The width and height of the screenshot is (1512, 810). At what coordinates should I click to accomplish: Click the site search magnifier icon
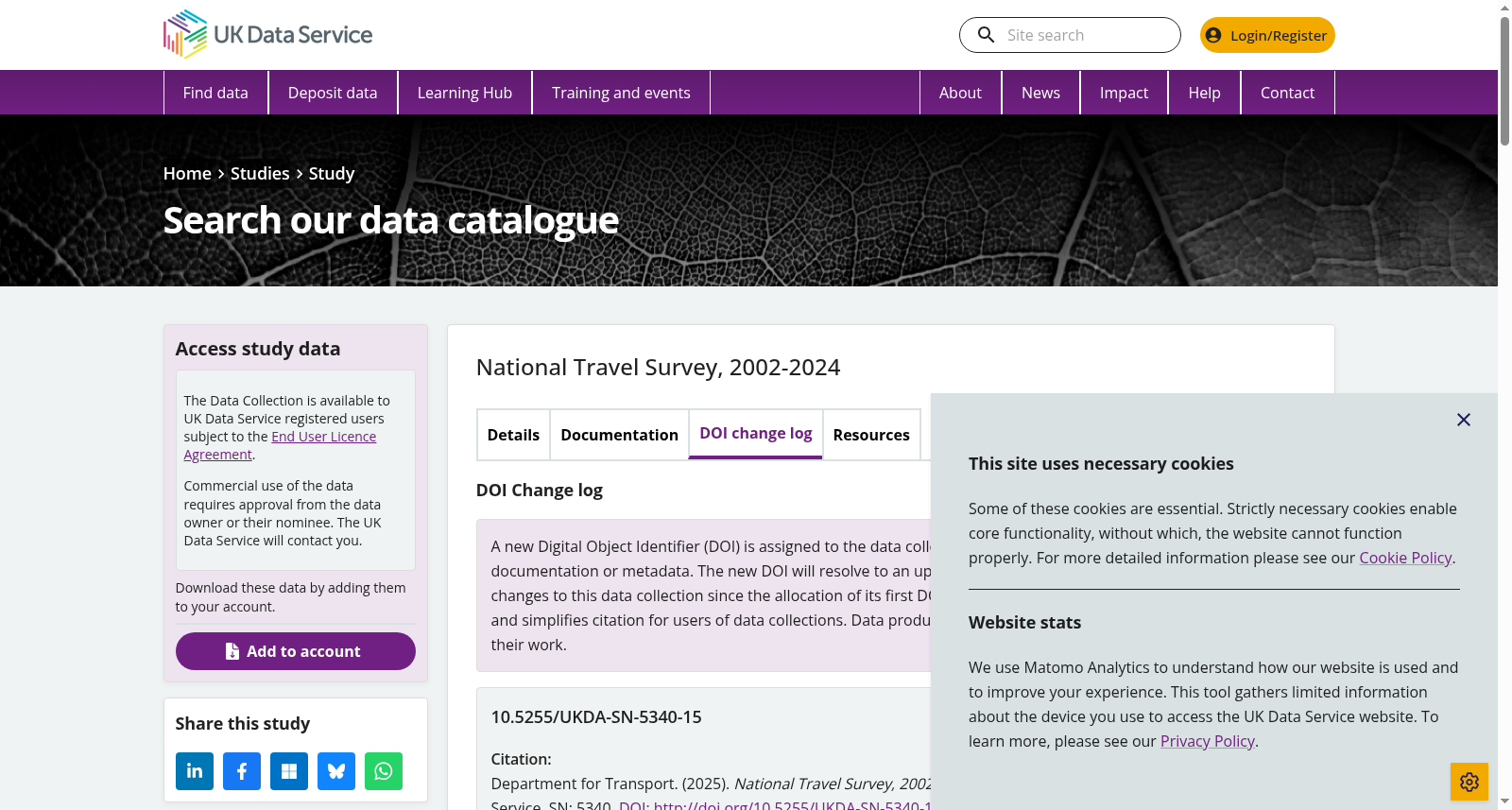tap(986, 35)
